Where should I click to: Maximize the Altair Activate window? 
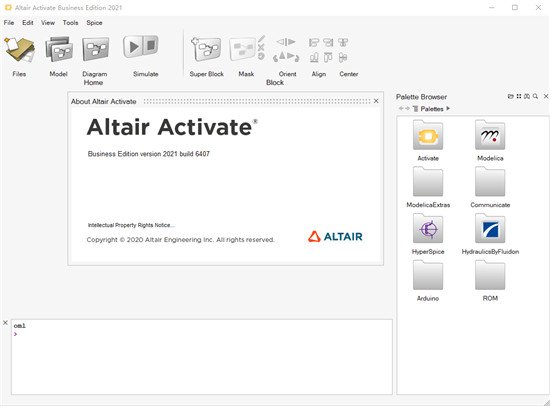(515, 7)
